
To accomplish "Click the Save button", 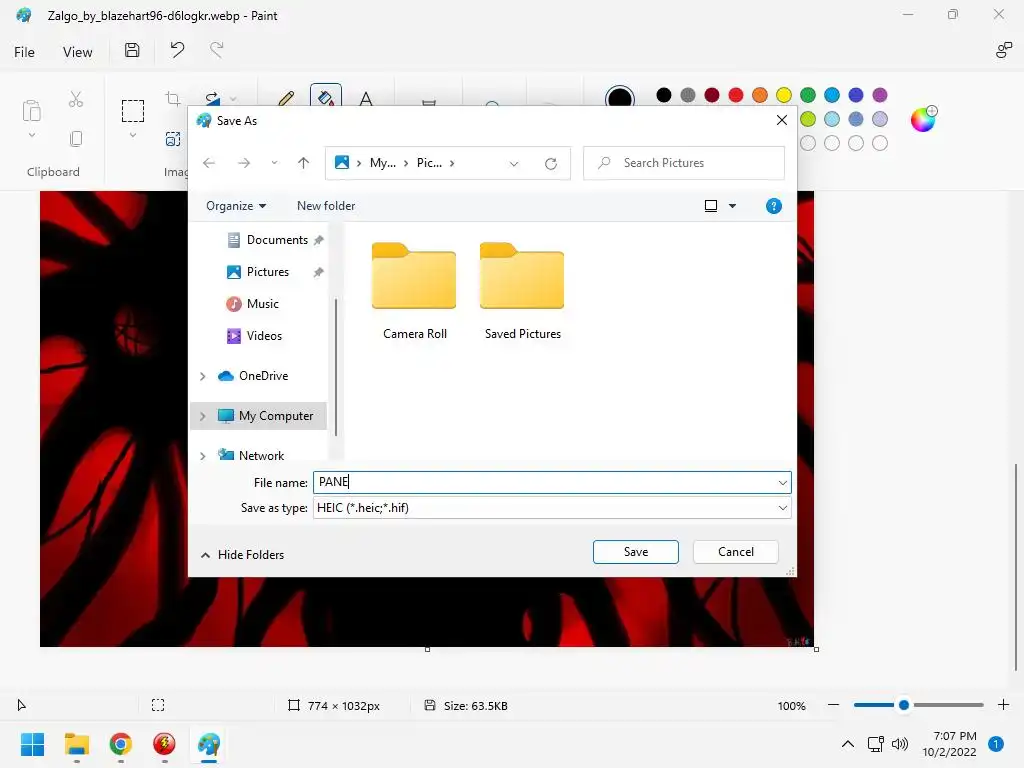I will tap(635, 552).
